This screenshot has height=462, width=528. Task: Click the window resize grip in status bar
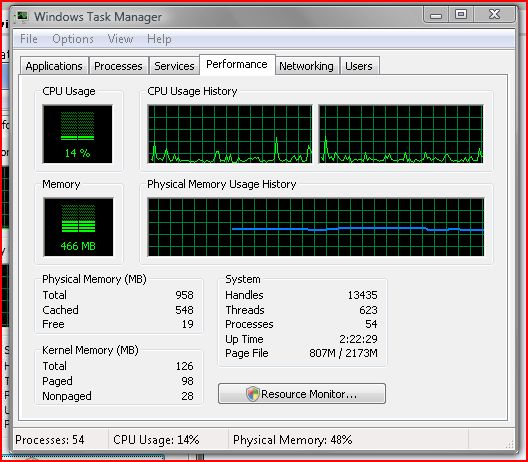[x=509, y=444]
